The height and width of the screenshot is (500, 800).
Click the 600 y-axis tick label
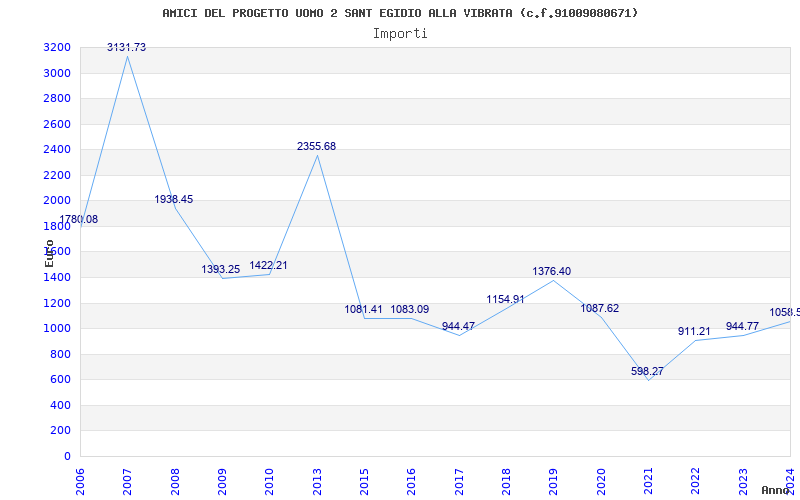(61, 380)
